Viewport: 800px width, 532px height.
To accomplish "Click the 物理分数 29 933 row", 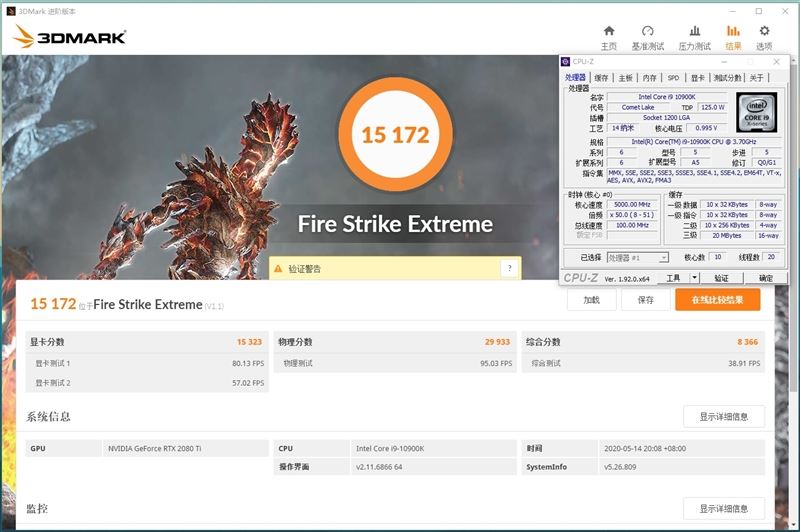I will pos(395,342).
